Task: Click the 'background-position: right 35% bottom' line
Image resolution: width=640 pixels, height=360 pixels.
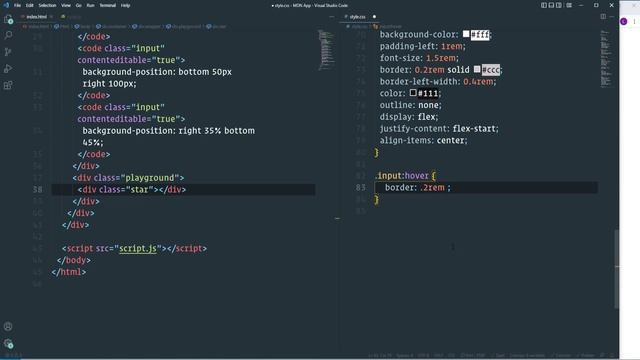Action: pyautogui.click(x=169, y=131)
